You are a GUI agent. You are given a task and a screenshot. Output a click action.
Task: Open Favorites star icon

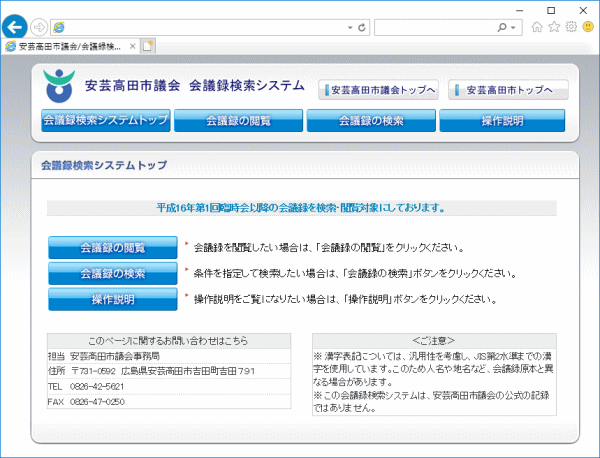[554, 27]
